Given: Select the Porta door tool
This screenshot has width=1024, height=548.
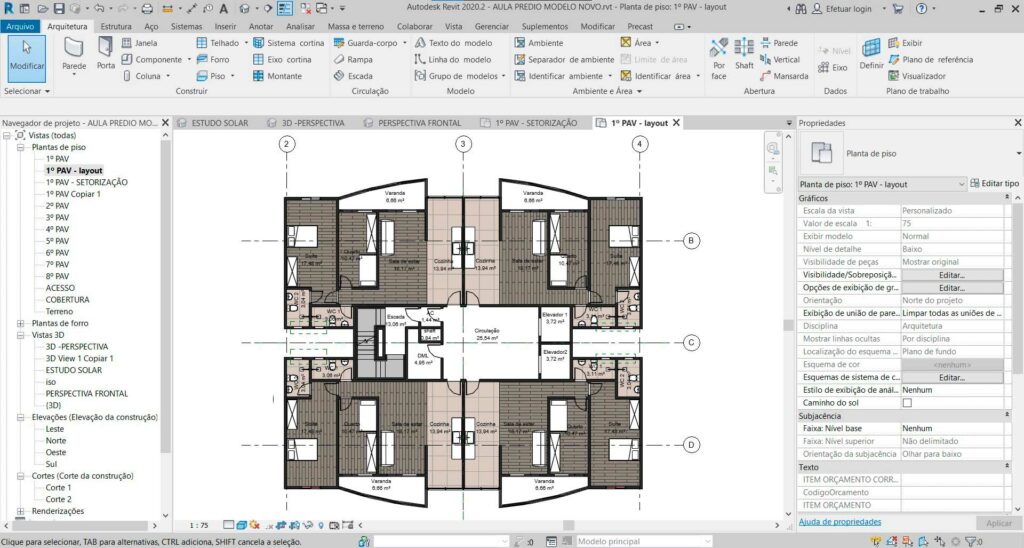Looking at the screenshot, I should [106, 54].
